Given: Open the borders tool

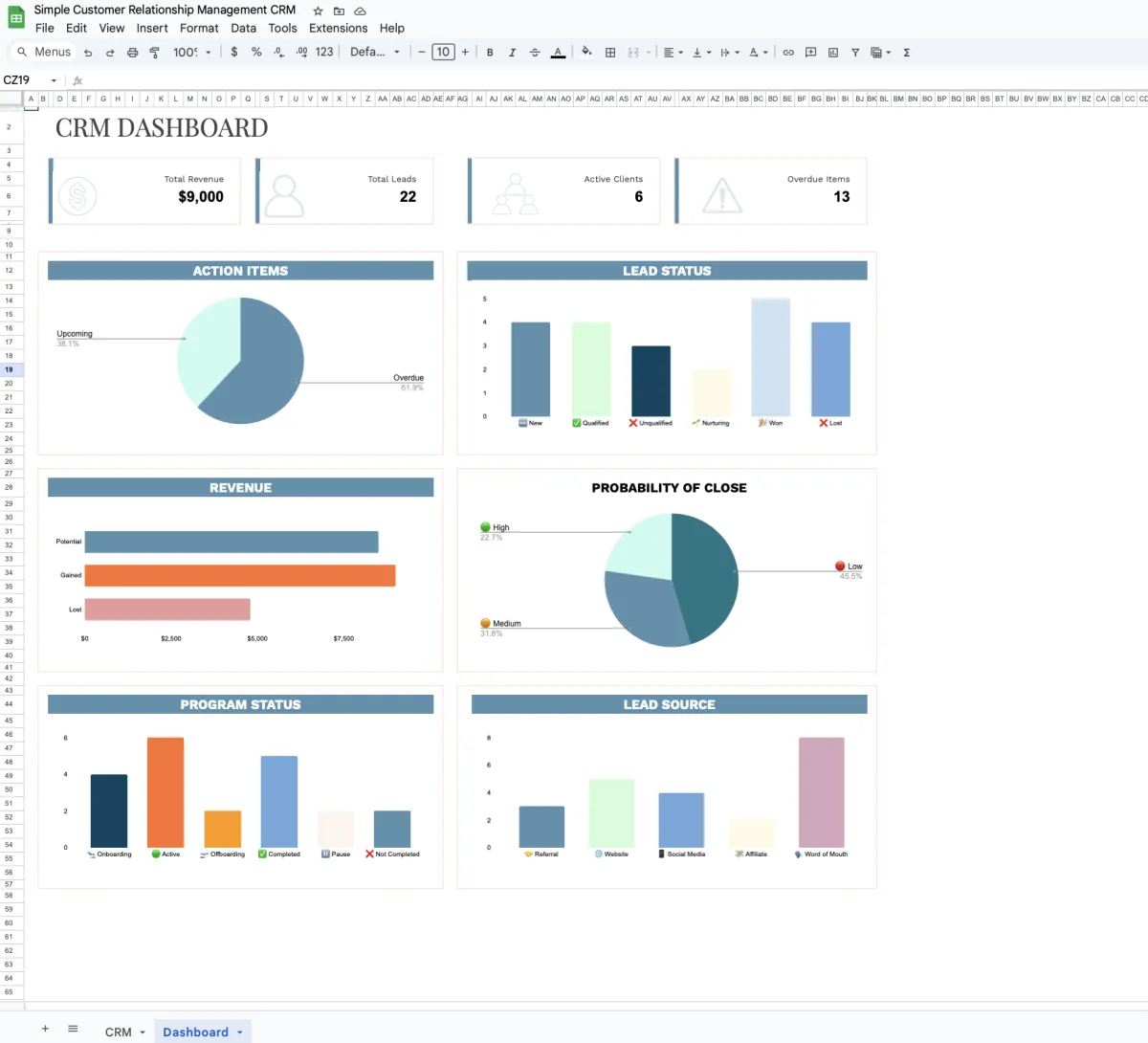Looking at the screenshot, I should coord(610,53).
